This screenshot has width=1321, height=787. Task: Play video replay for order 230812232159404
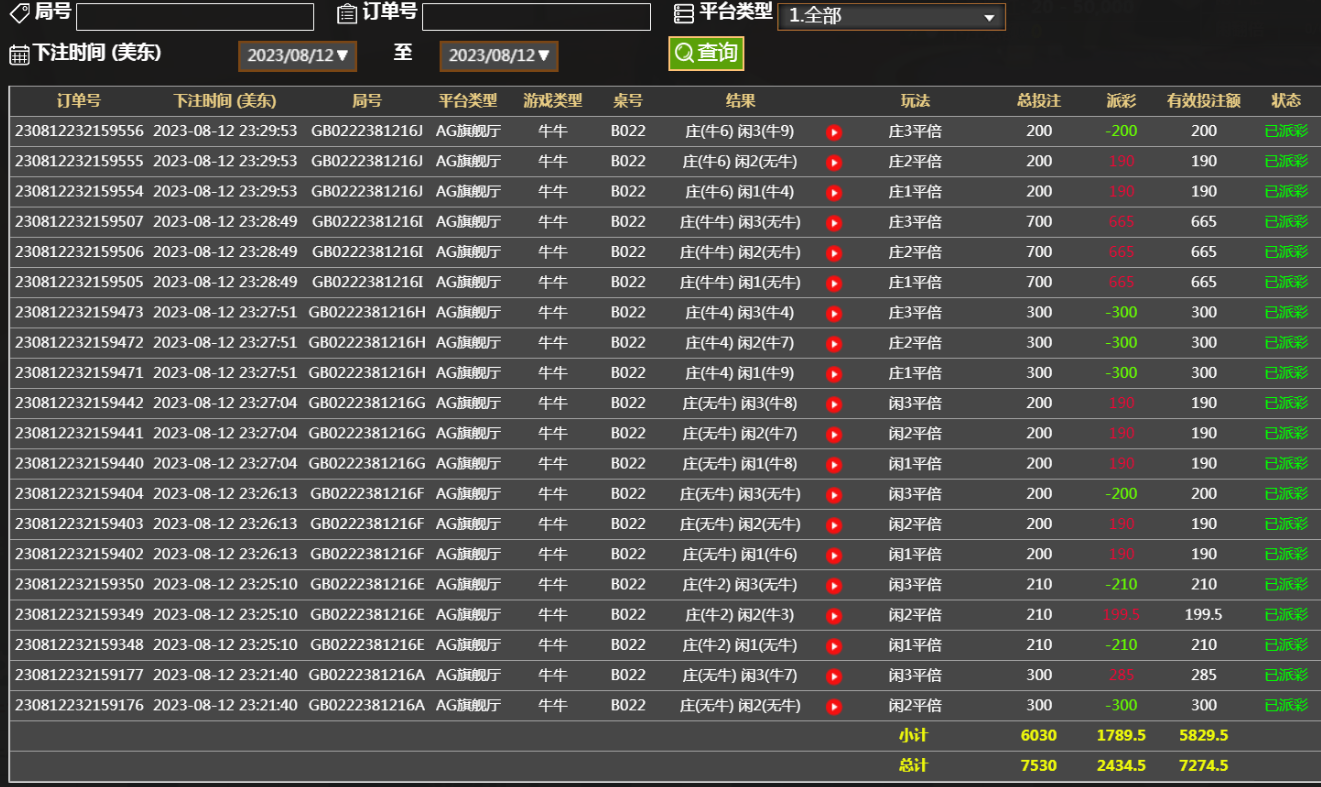click(834, 495)
